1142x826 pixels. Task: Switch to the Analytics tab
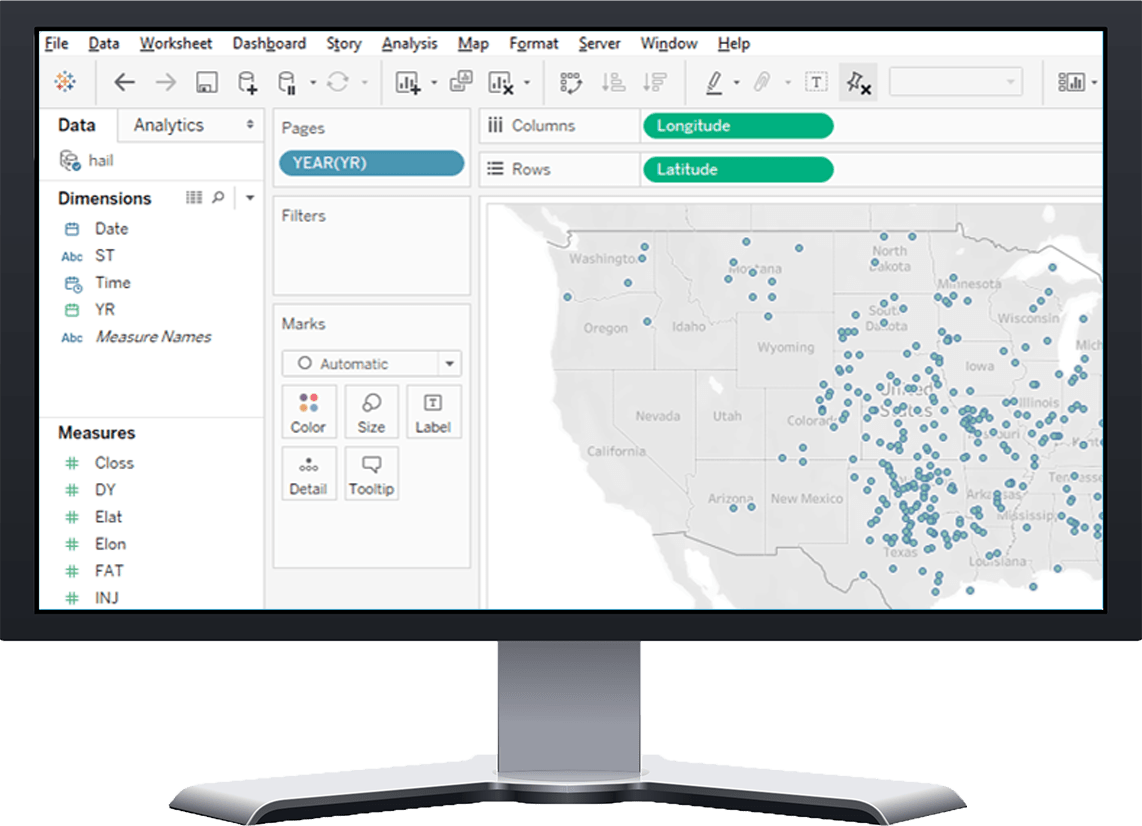point(170,125)
